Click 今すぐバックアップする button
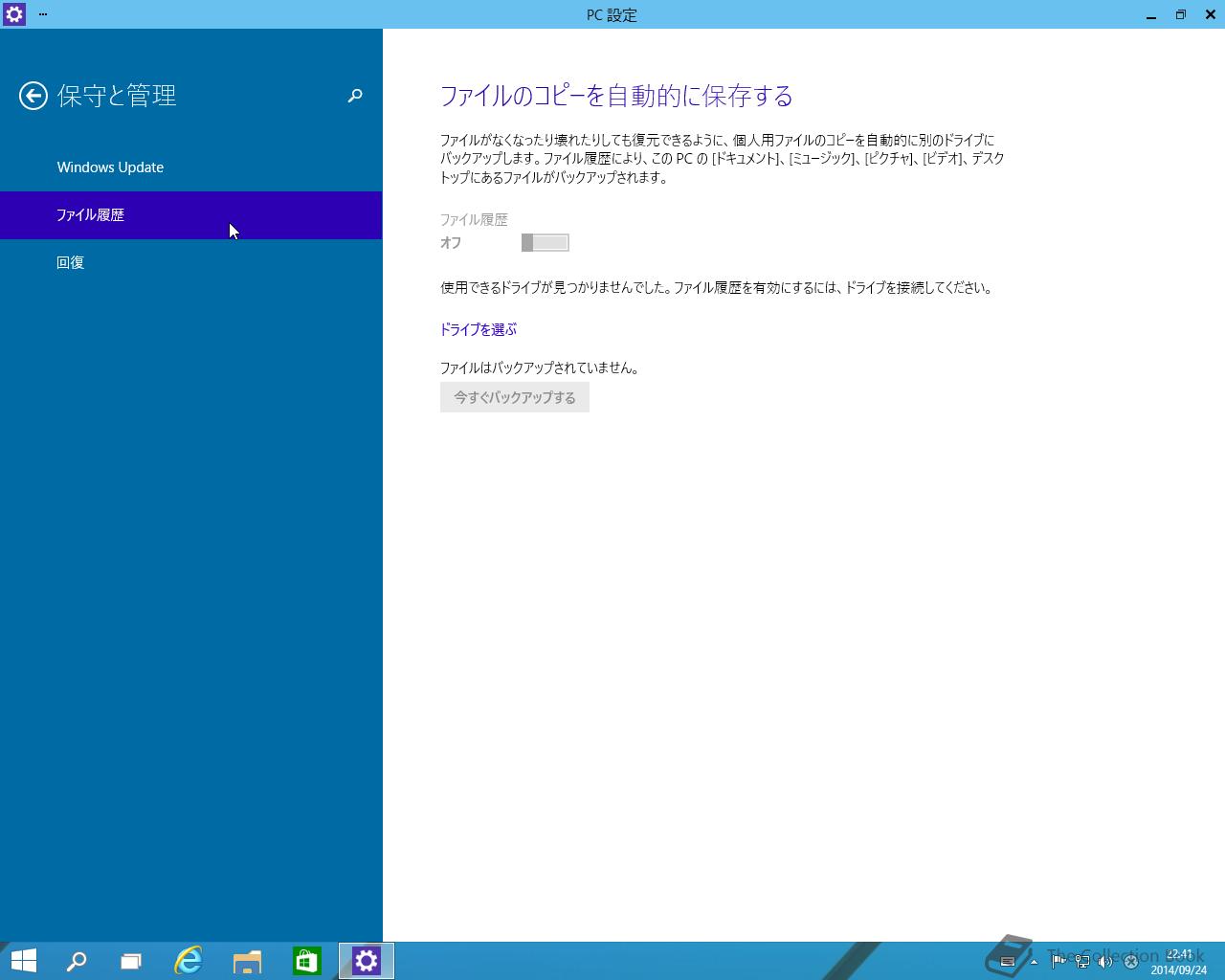 pyautogui.click(x=515, y=397)
